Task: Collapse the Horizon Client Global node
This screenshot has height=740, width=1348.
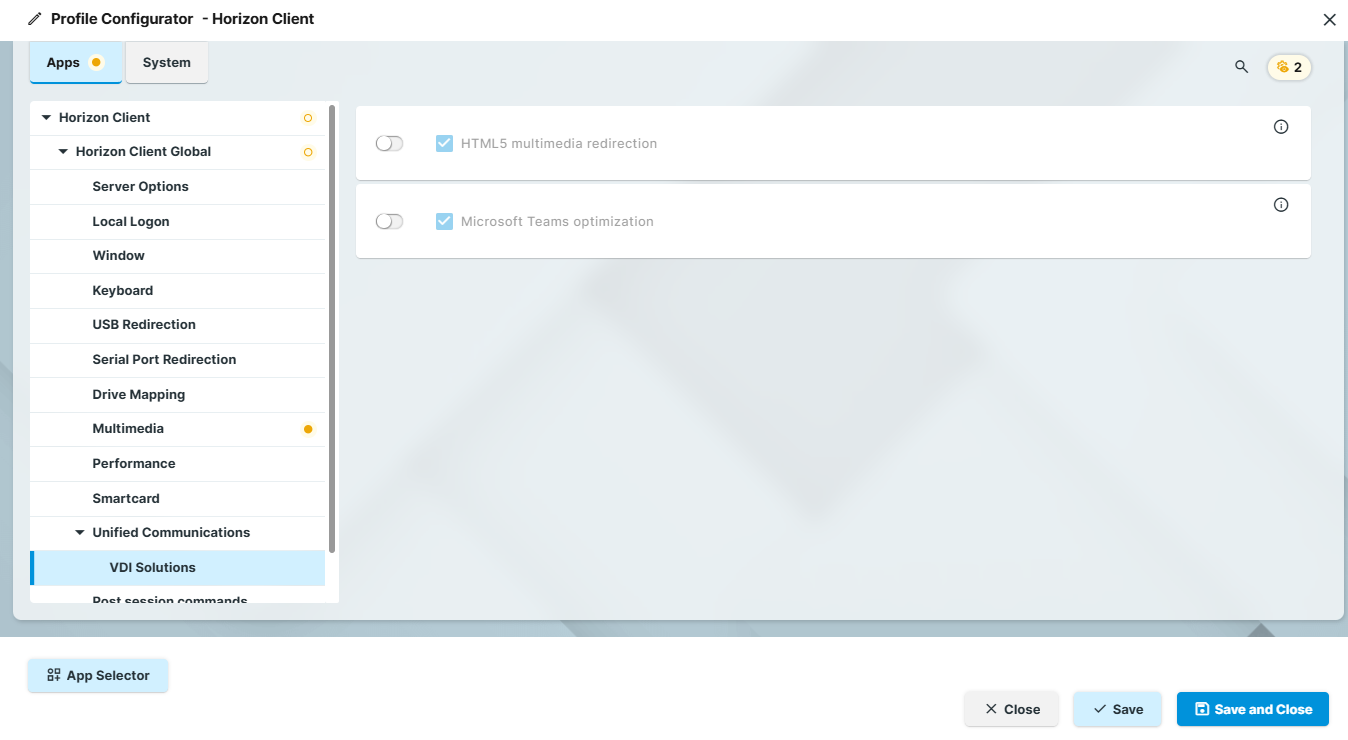Action: point(63,152)
